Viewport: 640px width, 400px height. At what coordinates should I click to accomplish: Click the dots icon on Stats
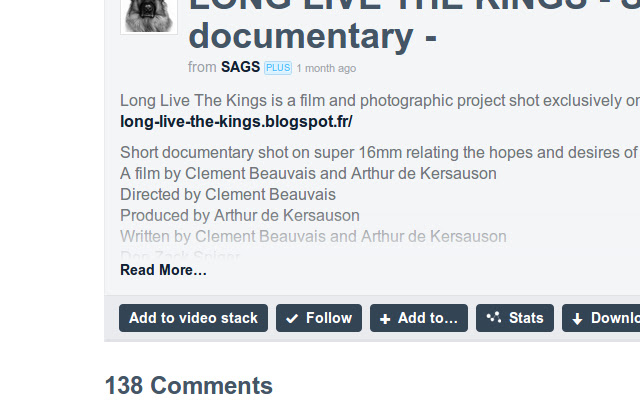[x=493, y=318]
